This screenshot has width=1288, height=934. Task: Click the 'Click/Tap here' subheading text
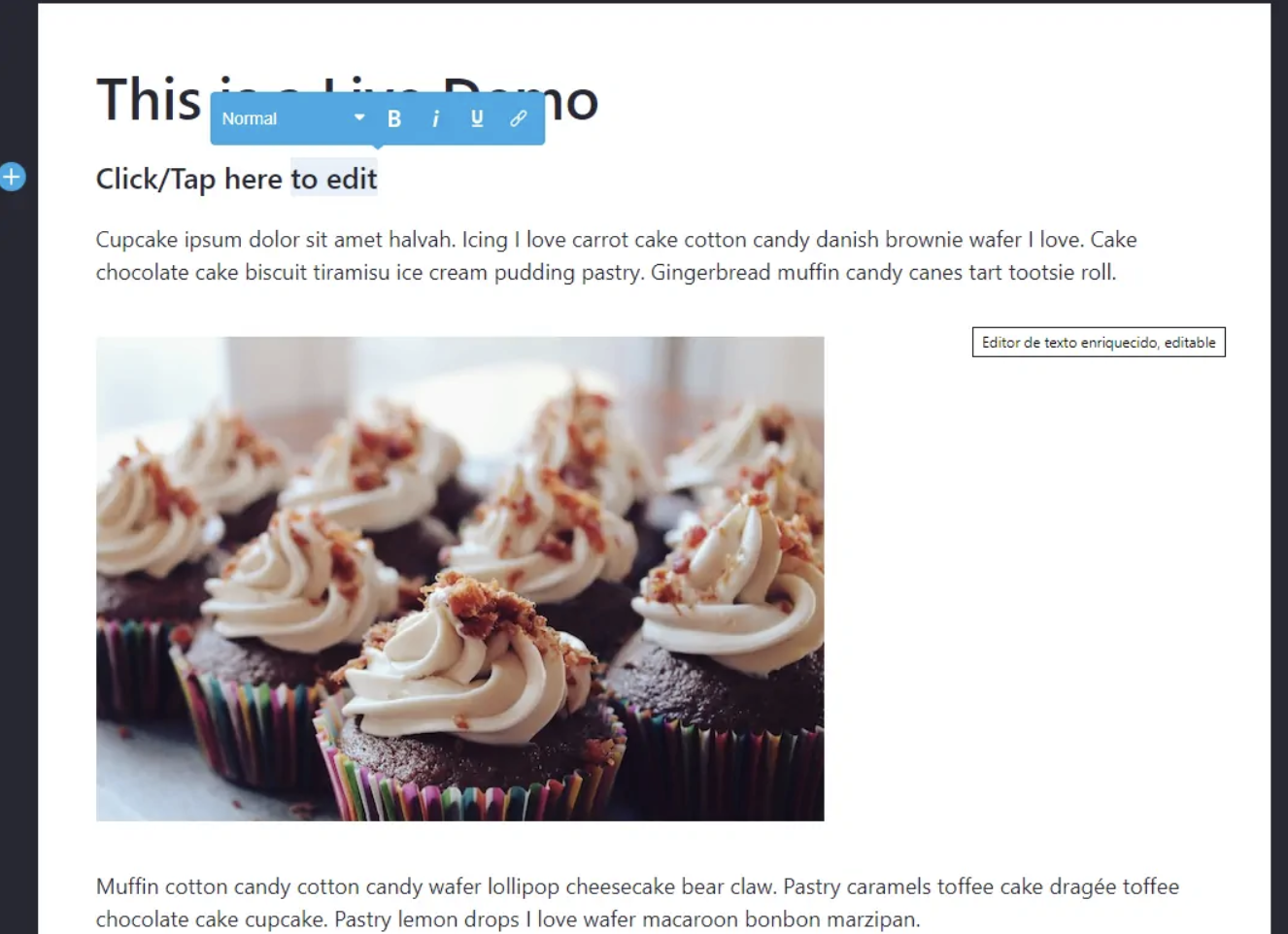(189, 180)
